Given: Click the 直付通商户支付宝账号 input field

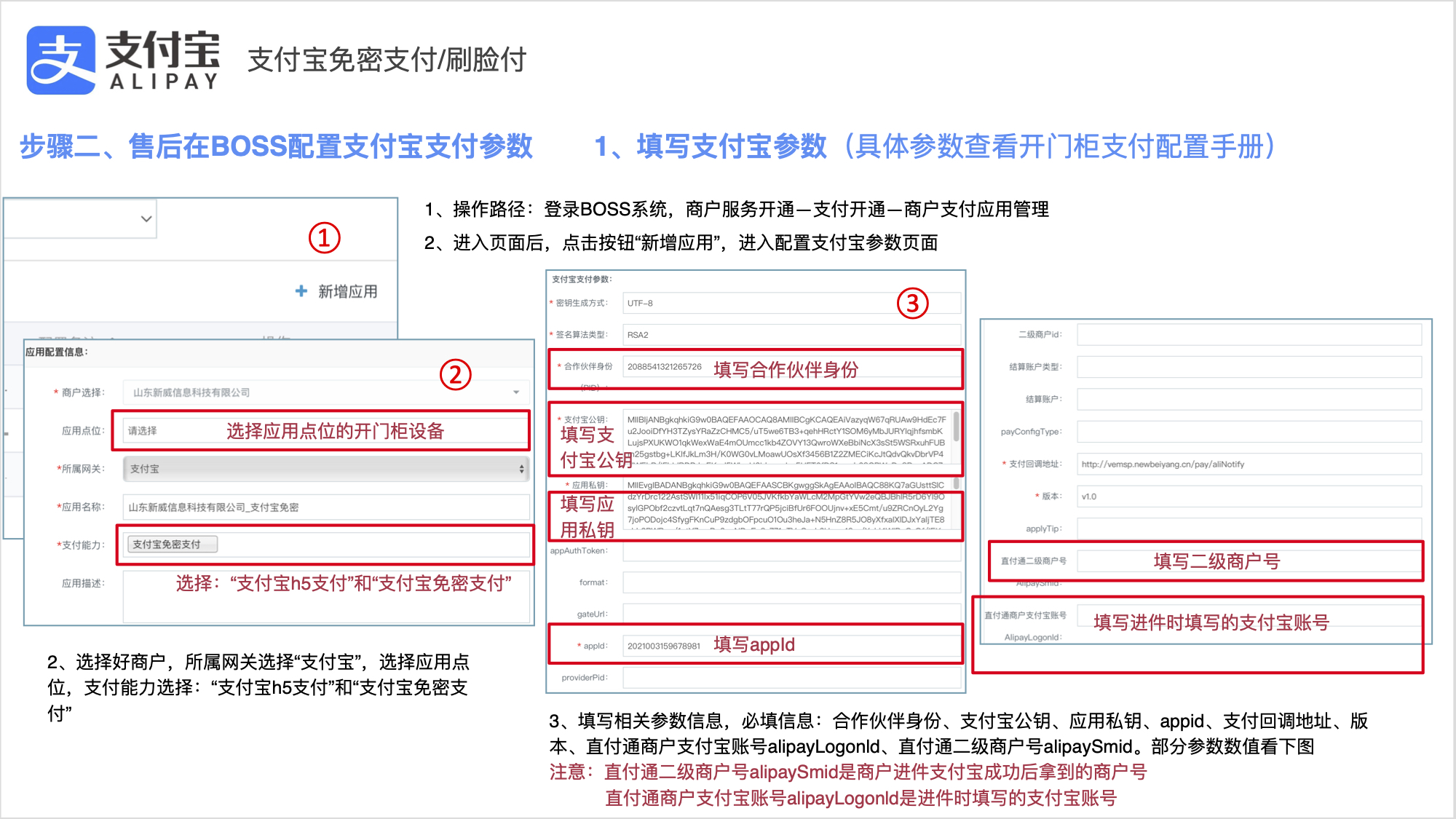Looking at the screenshot, I should [x=1249, y=616].
